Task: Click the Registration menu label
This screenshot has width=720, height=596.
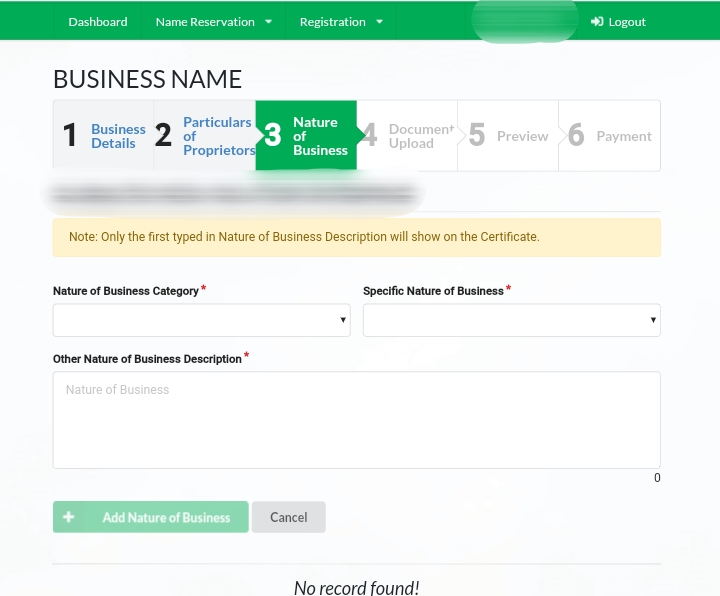Action: pos(332,22)
